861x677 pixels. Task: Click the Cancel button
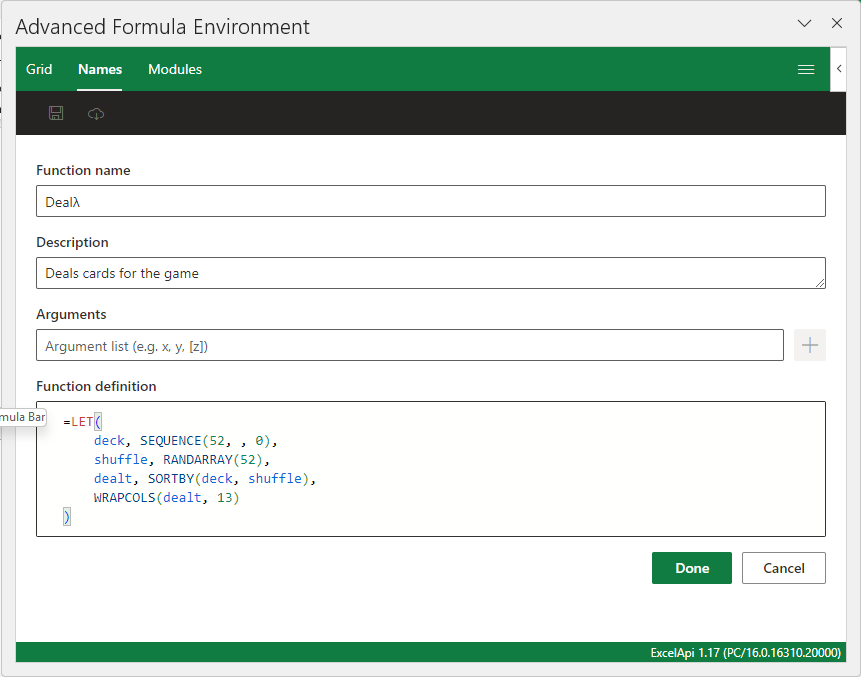783,568
